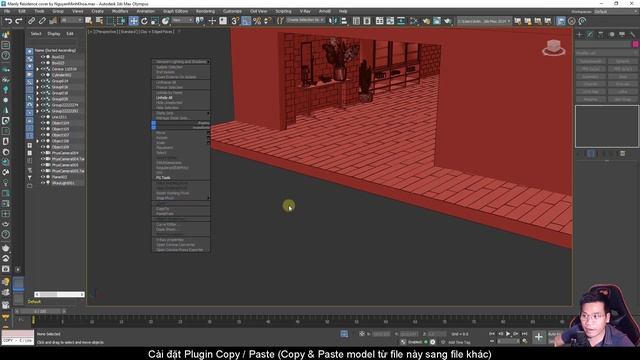Switch to the Utilities command panel tab
The image size is (640, 360).
pyautogui.click(x=632, y=35)
